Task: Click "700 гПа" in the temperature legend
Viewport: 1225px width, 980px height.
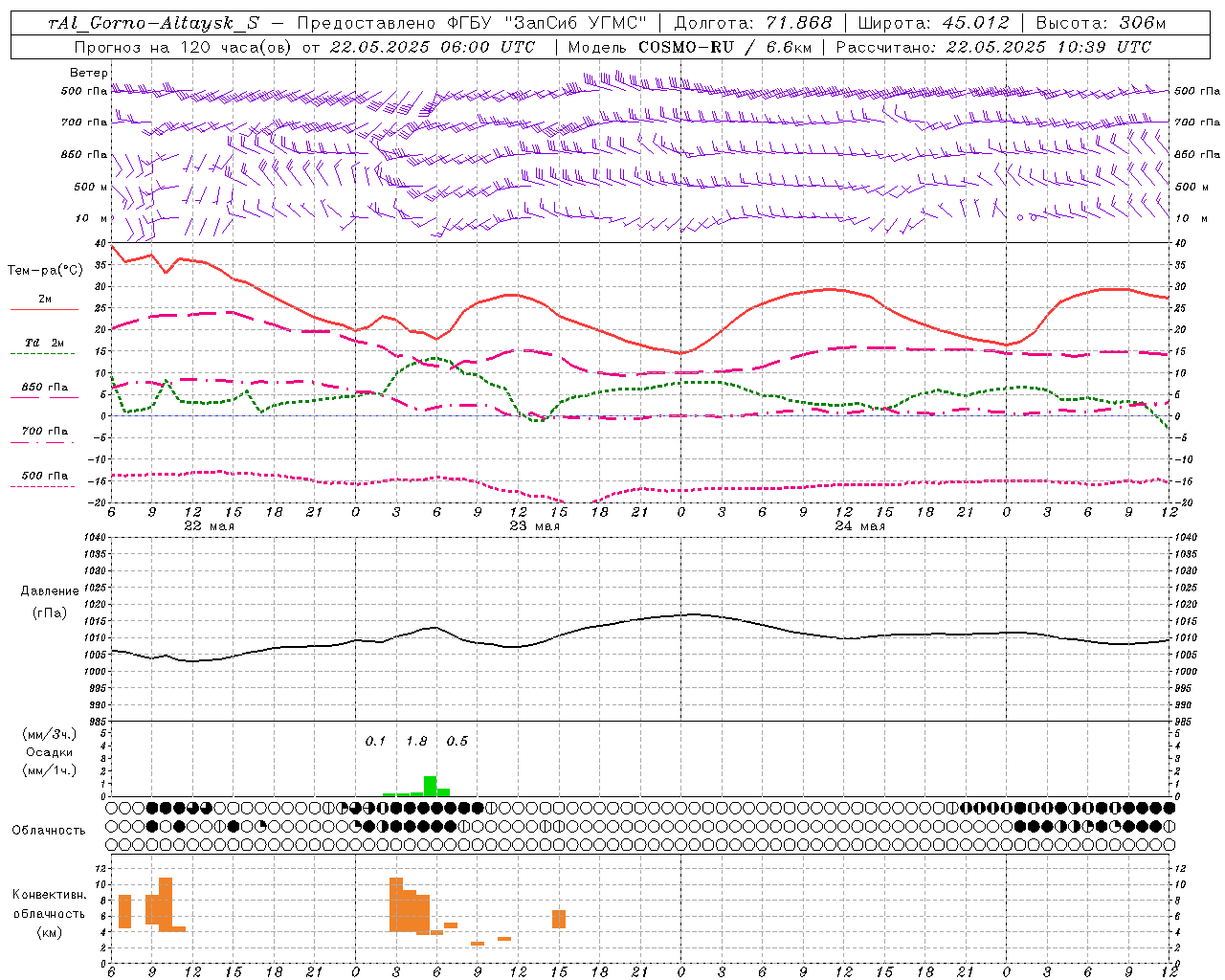Action: pyautogui.click(x=45, y=432)
